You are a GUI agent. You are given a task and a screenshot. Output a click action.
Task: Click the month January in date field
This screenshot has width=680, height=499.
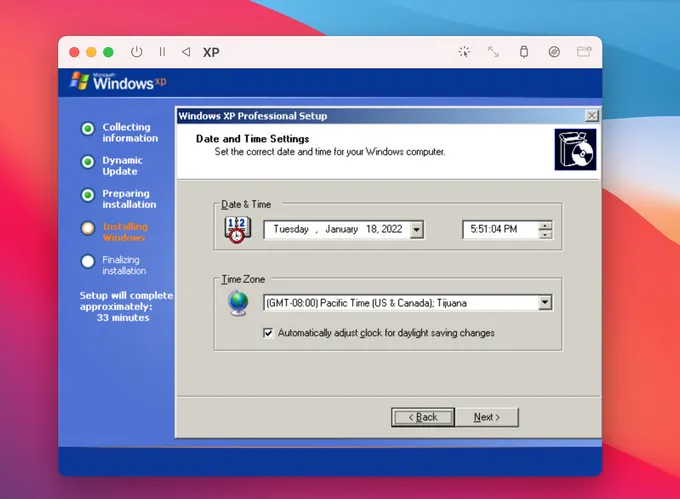point(341,229)
